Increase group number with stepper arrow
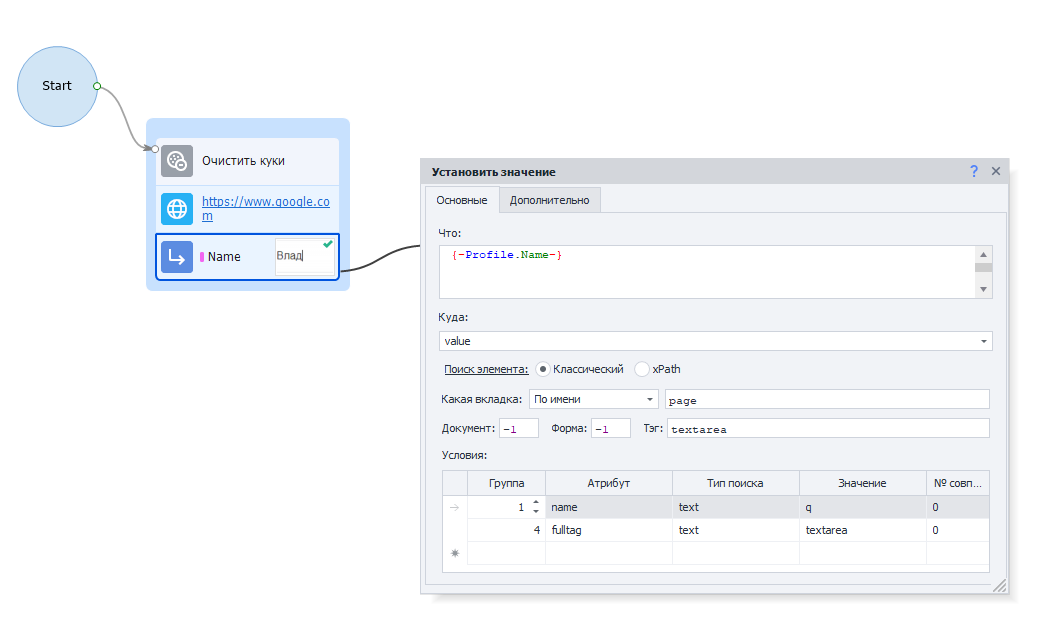The image size is (1042, 631). tap(536, 503)
